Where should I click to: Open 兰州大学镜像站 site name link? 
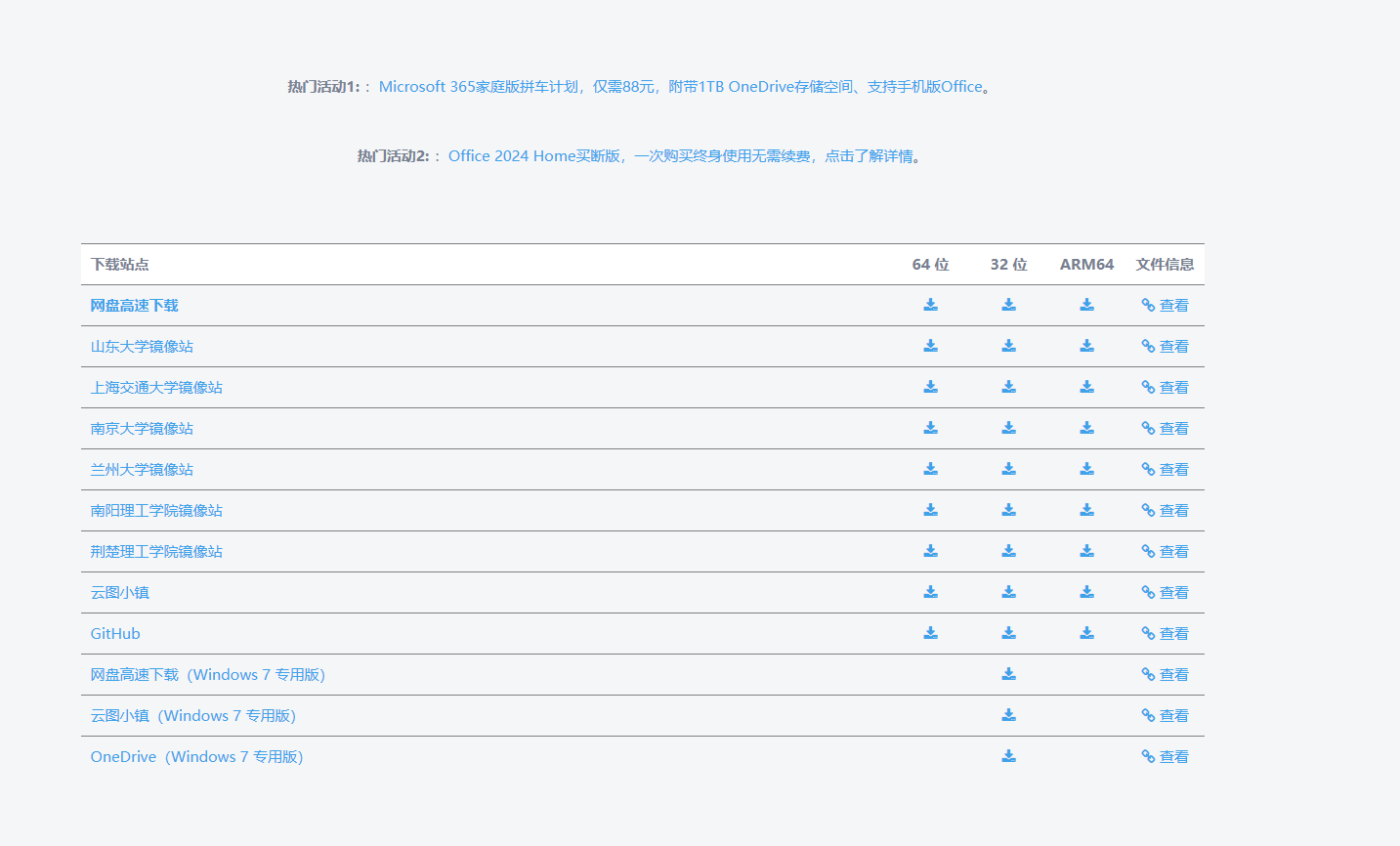tap(142, 470)
